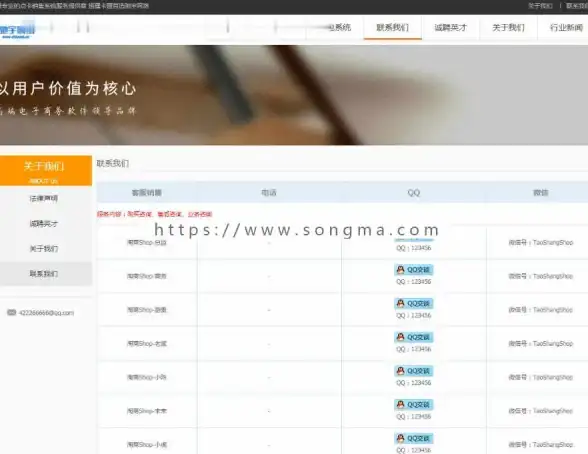Click the envelope icon beside the email address
The width and height of the screenshot is (588, 454).
click(12, 312)
